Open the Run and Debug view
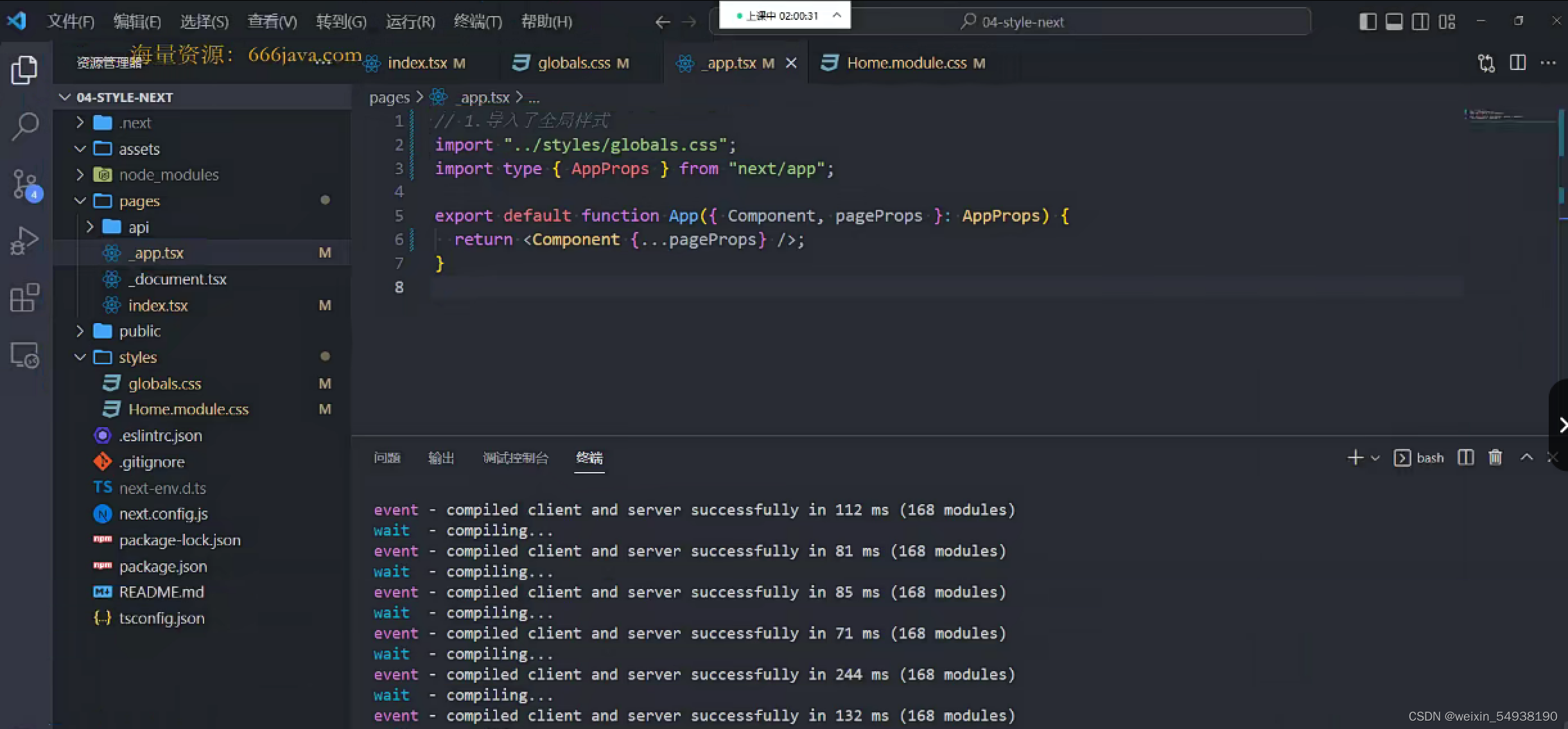This screenshot has height=729, width=1568. pyautogui.click(x=24, y=241)
